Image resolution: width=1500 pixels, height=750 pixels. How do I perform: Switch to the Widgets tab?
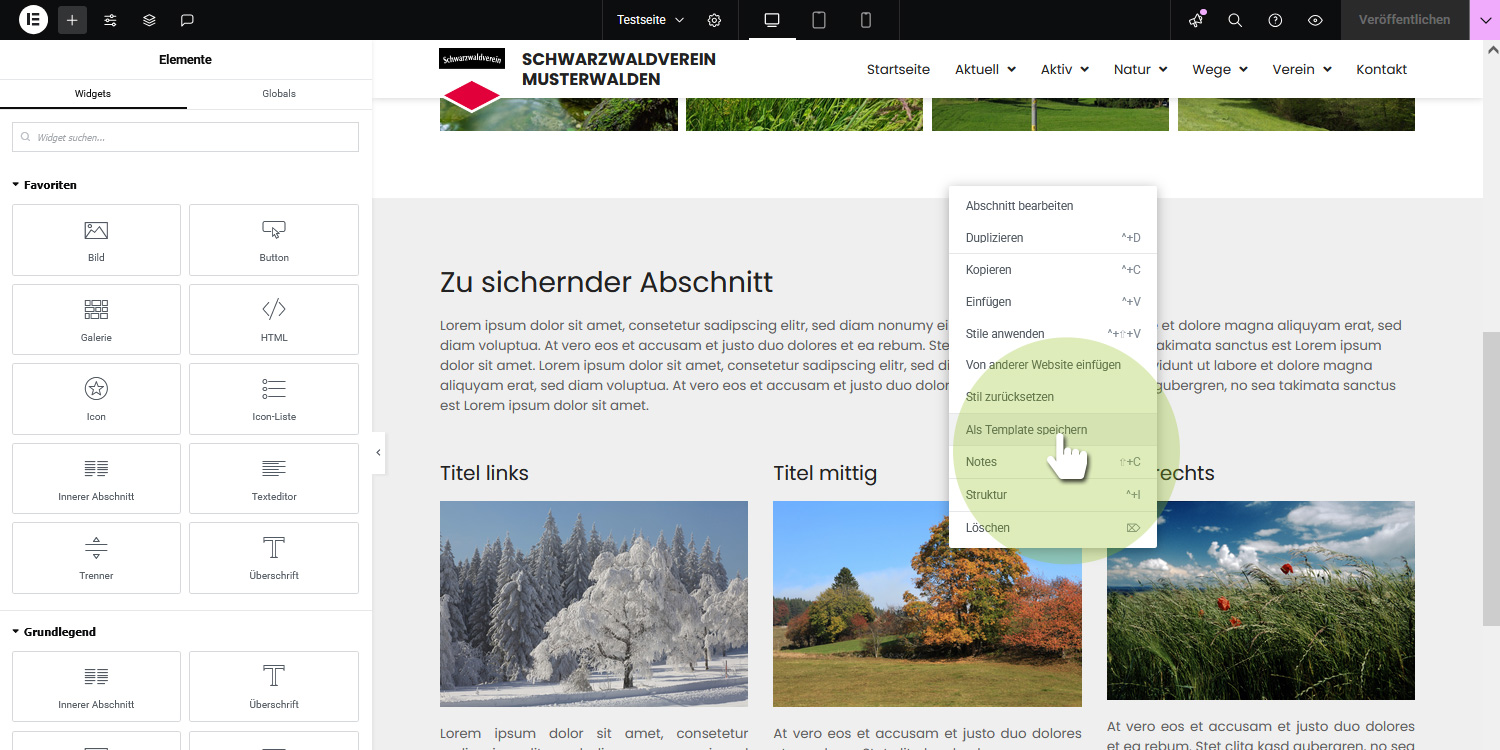(93, 94)
